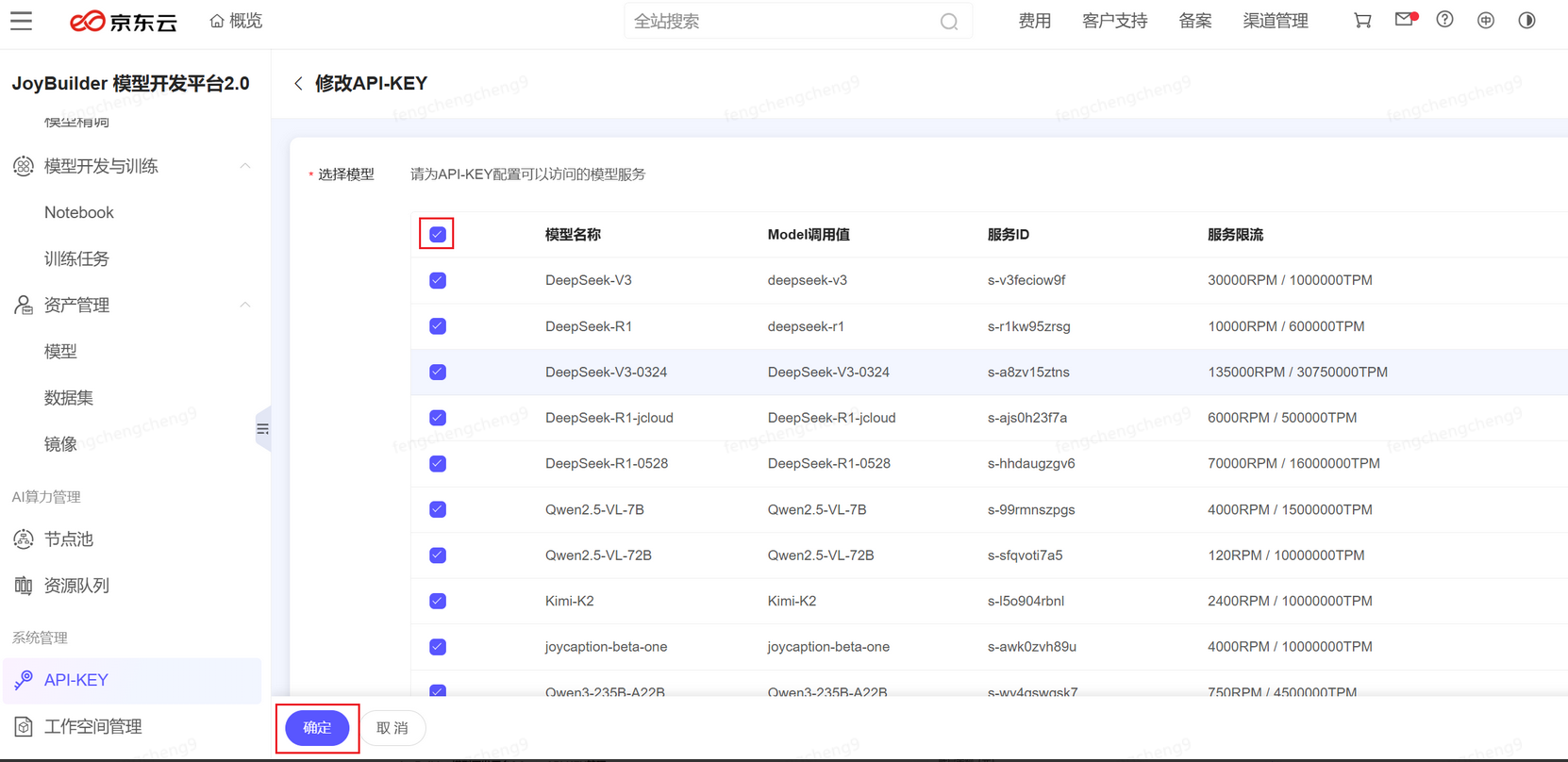Click the 确定 confirm button

pos(317,728)
